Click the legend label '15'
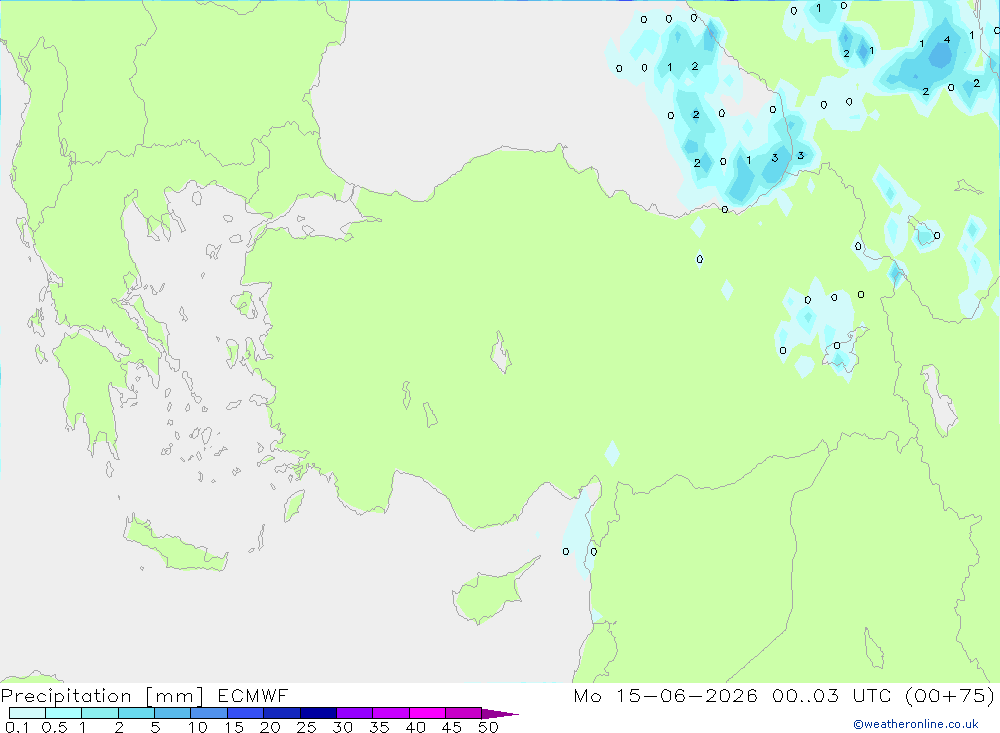Image resolution: width=1000 pixels, height=733 pixels. tap(234, 727)
